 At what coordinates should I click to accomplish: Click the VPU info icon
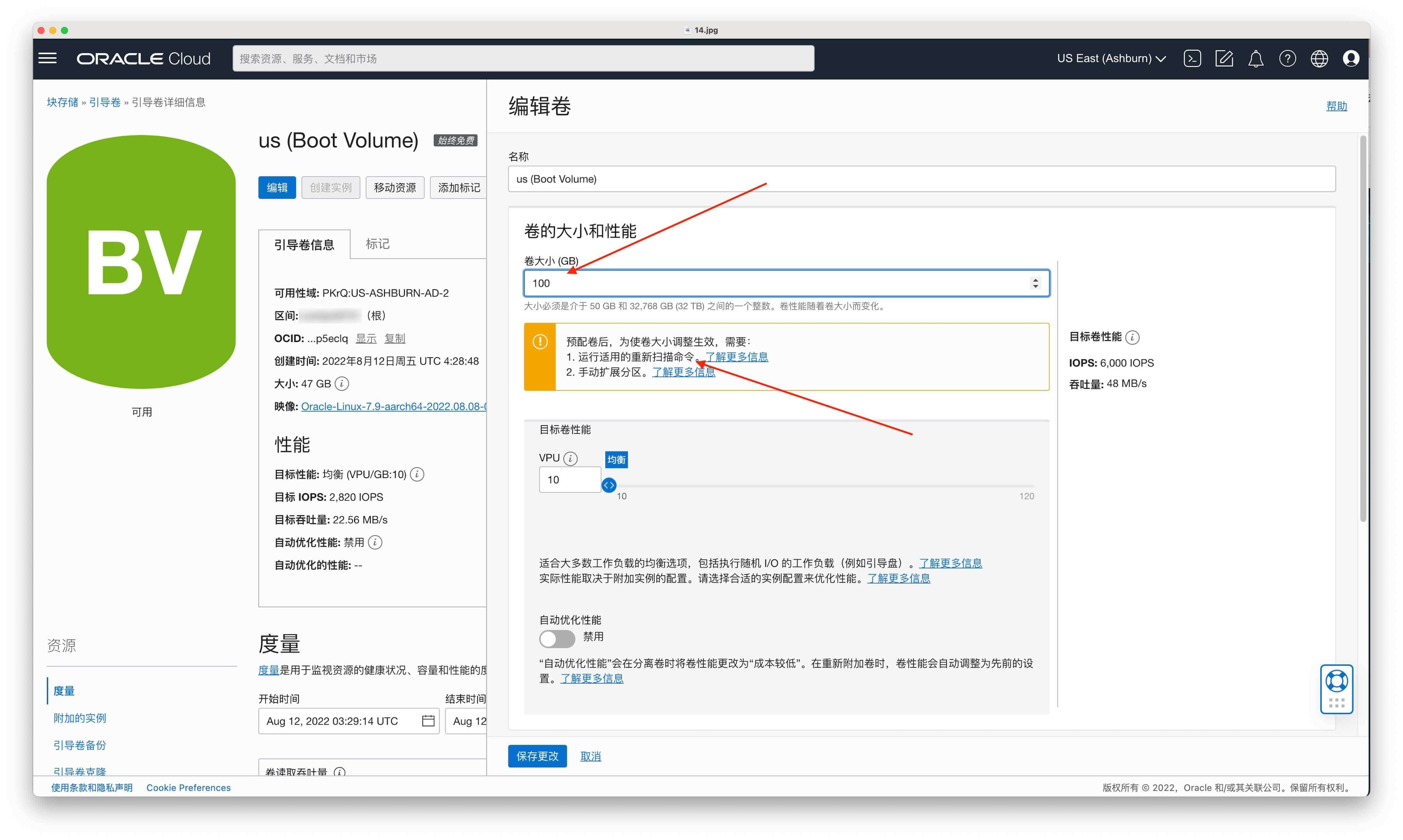coord(570,458)
